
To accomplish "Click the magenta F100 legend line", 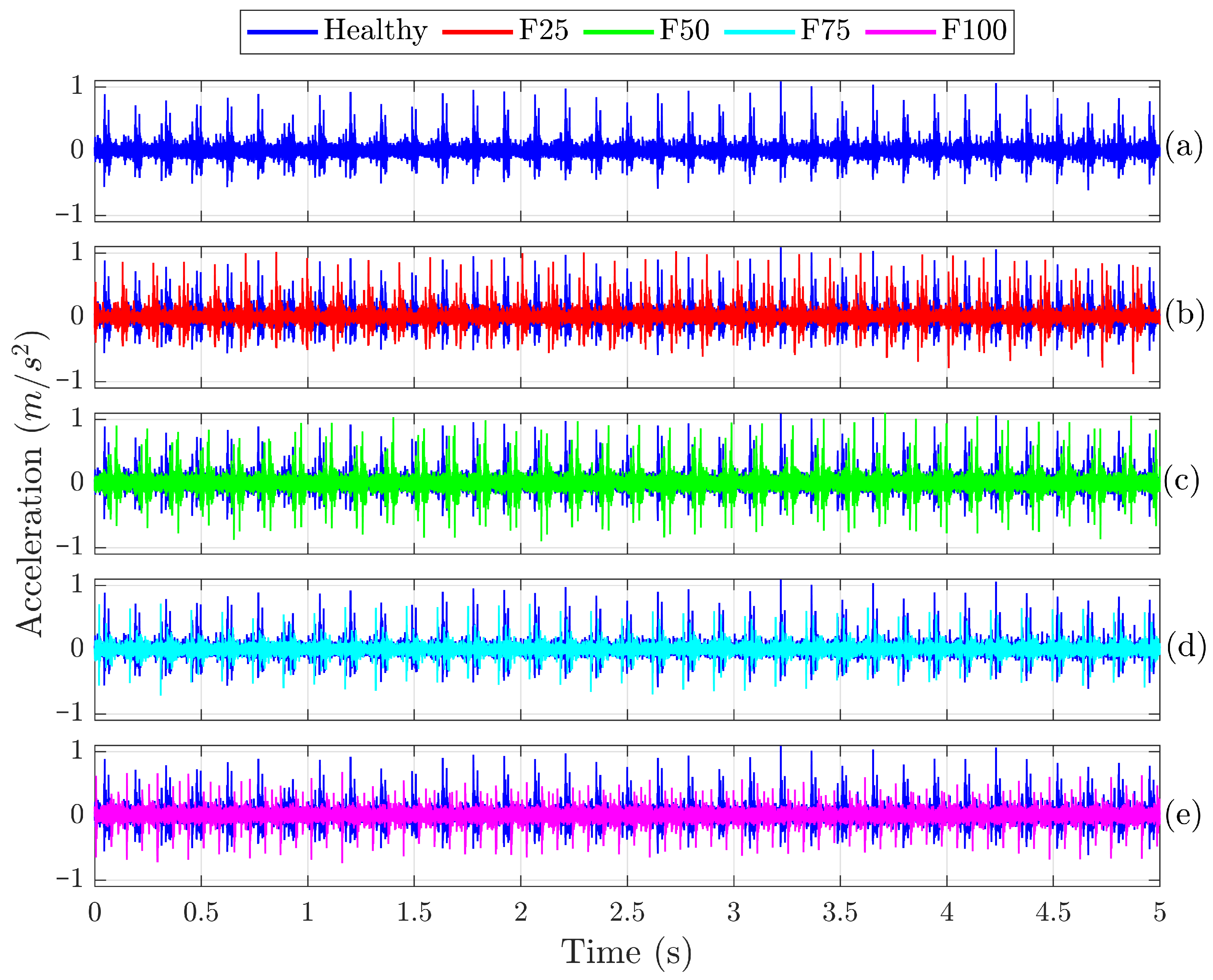I will click(x=901, y=32).
